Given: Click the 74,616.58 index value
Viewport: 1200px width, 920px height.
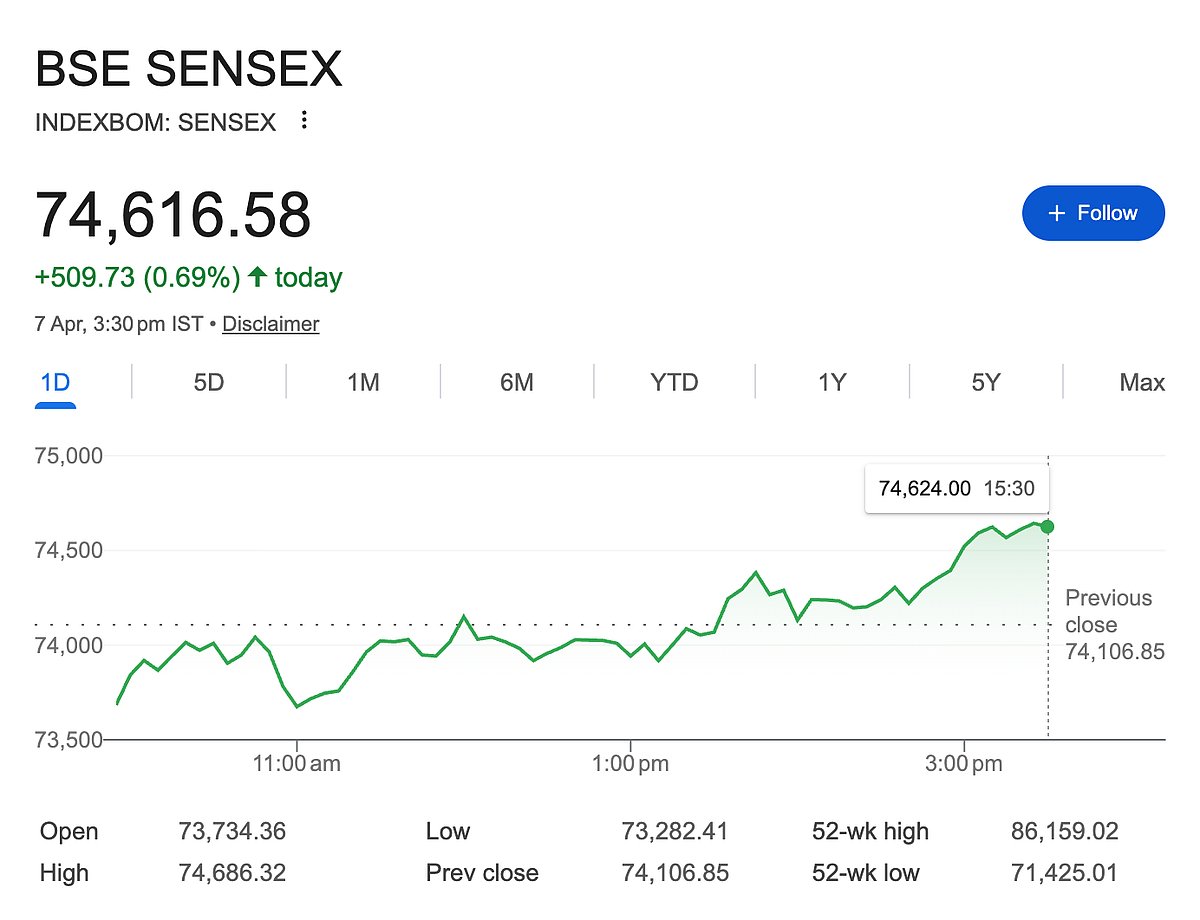Looking at the screenshot, I should click(x=173, y=214).
